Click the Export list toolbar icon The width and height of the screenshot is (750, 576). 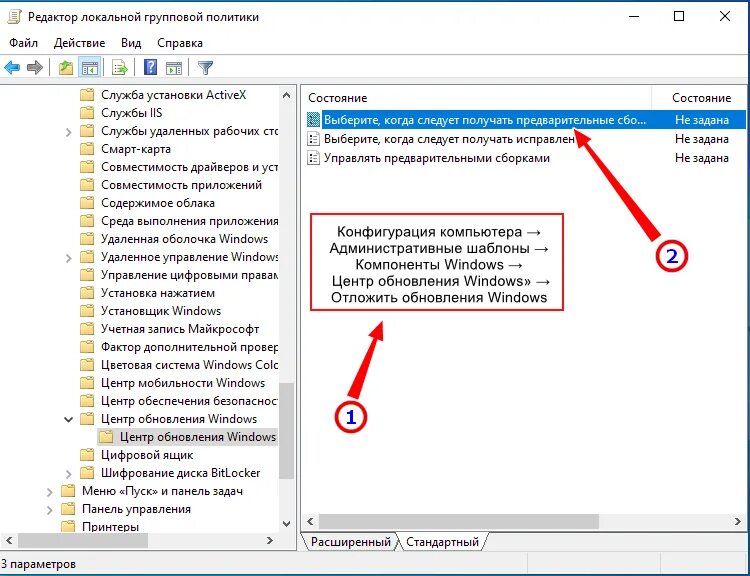pos(120,67)
